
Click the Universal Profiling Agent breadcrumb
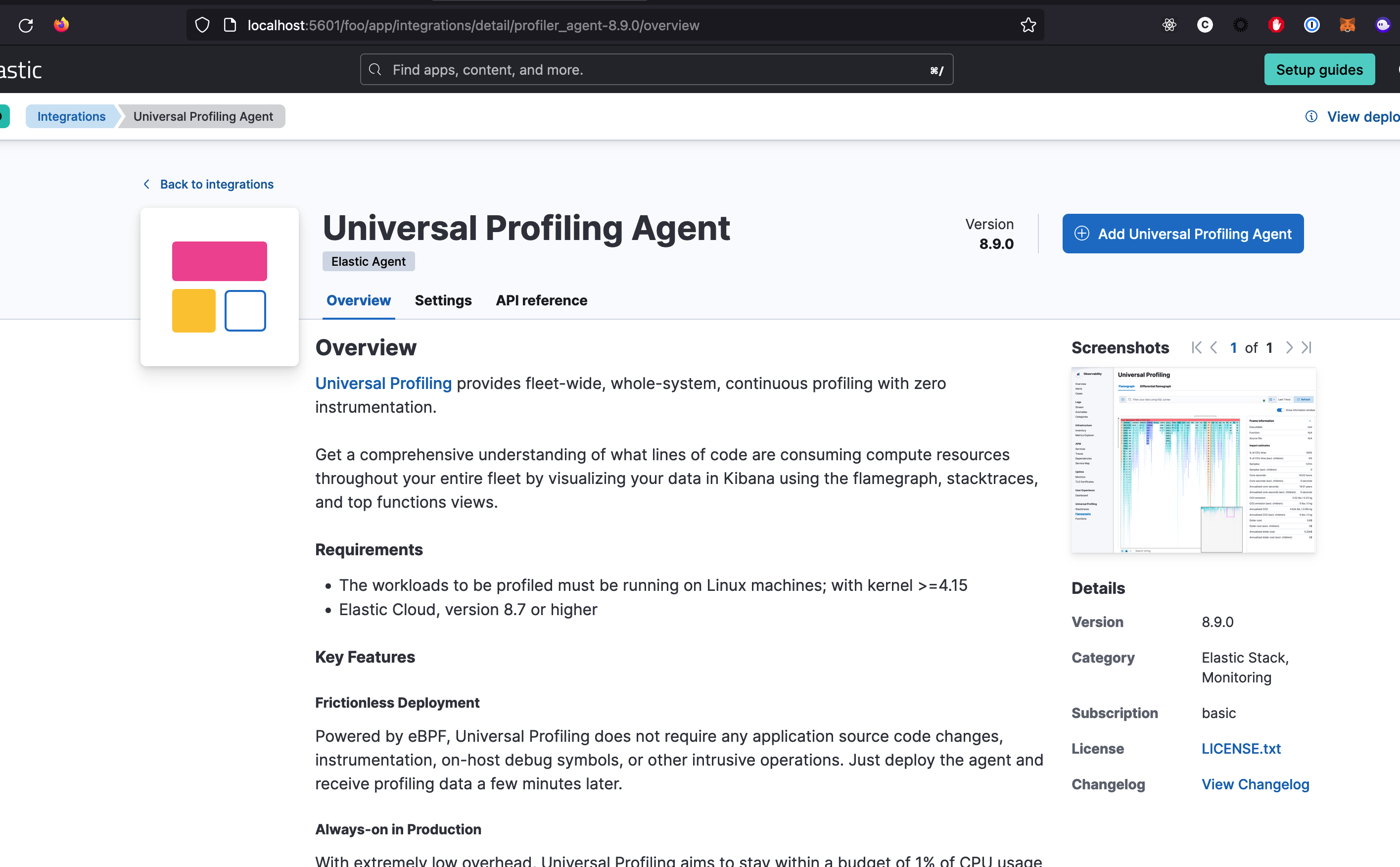click(x=204, y=116)
